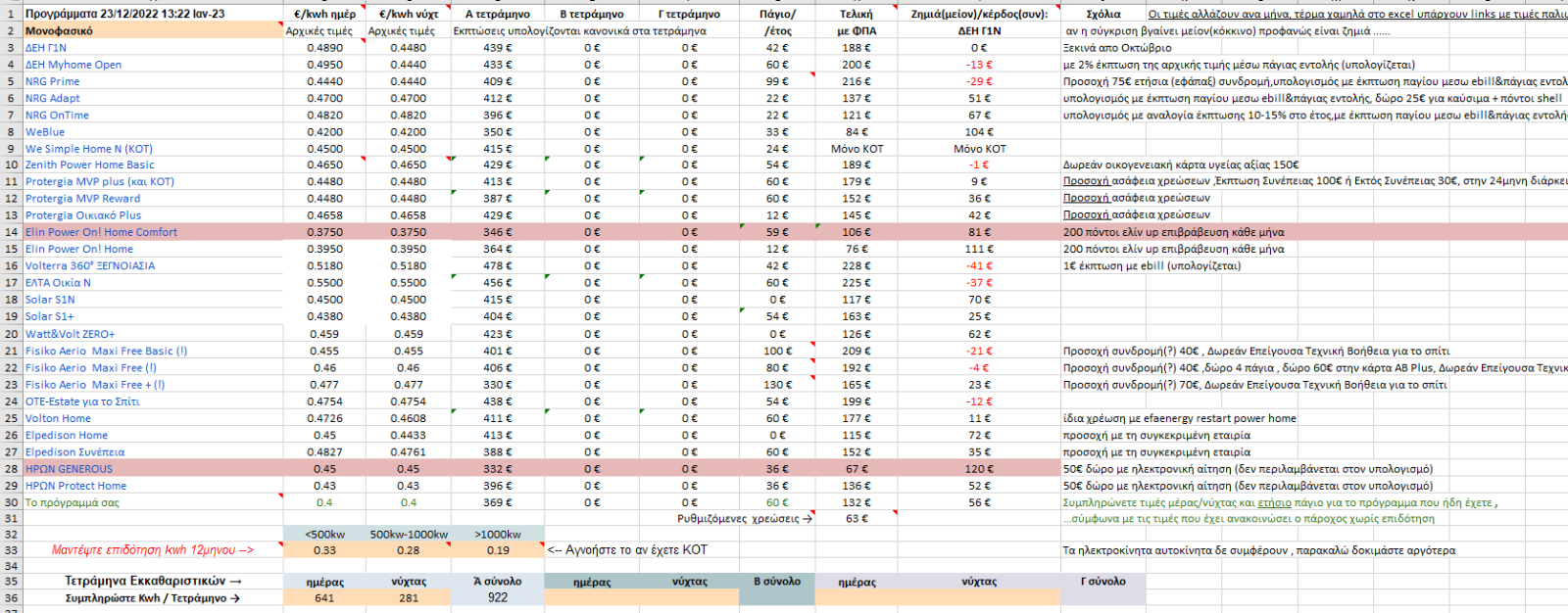Click the ΕΛΤΑ Οικία Ν link

point(58,282)
